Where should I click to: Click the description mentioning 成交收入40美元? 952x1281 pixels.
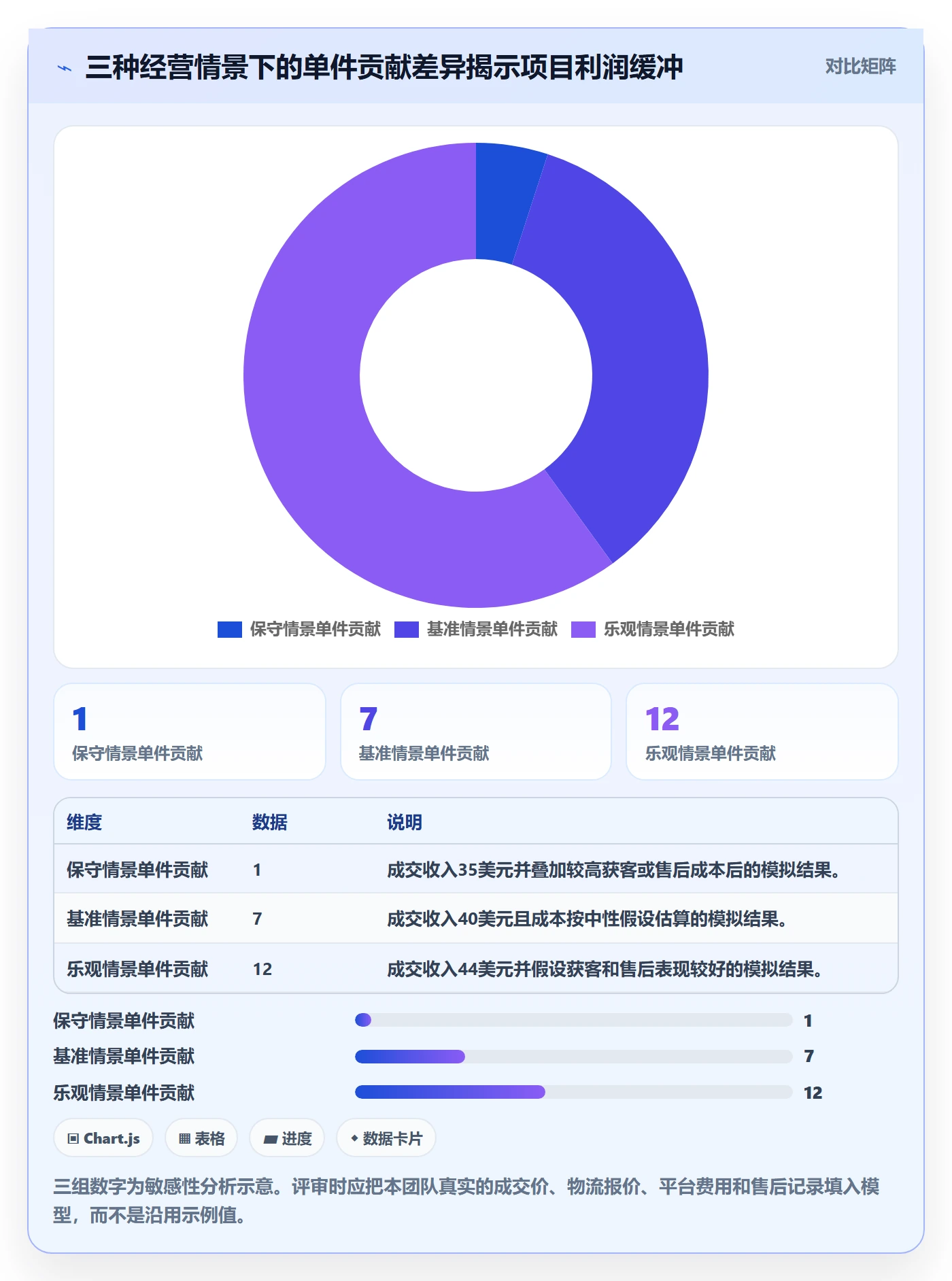pos(588,919)
